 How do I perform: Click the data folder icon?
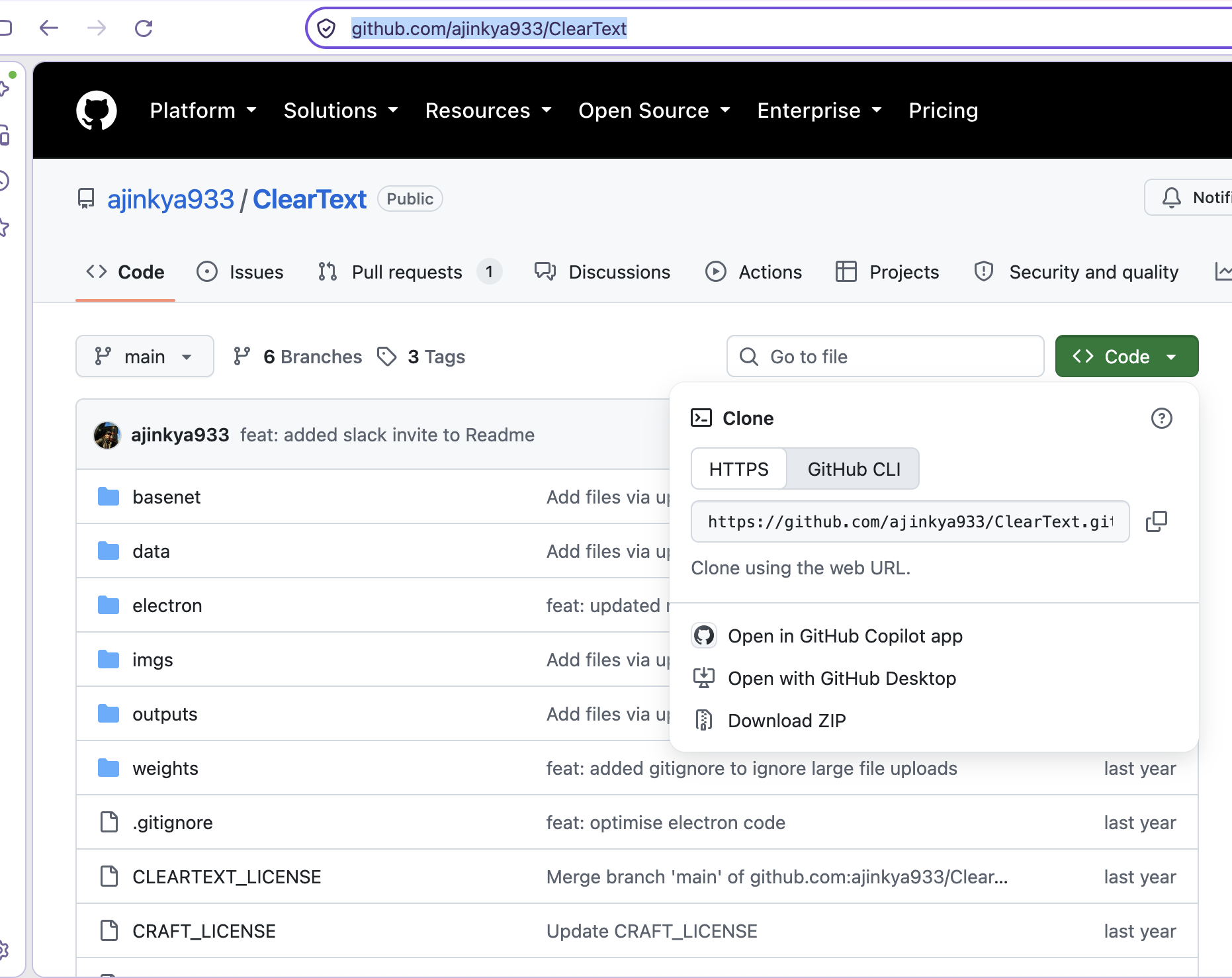tap(109, 551)
